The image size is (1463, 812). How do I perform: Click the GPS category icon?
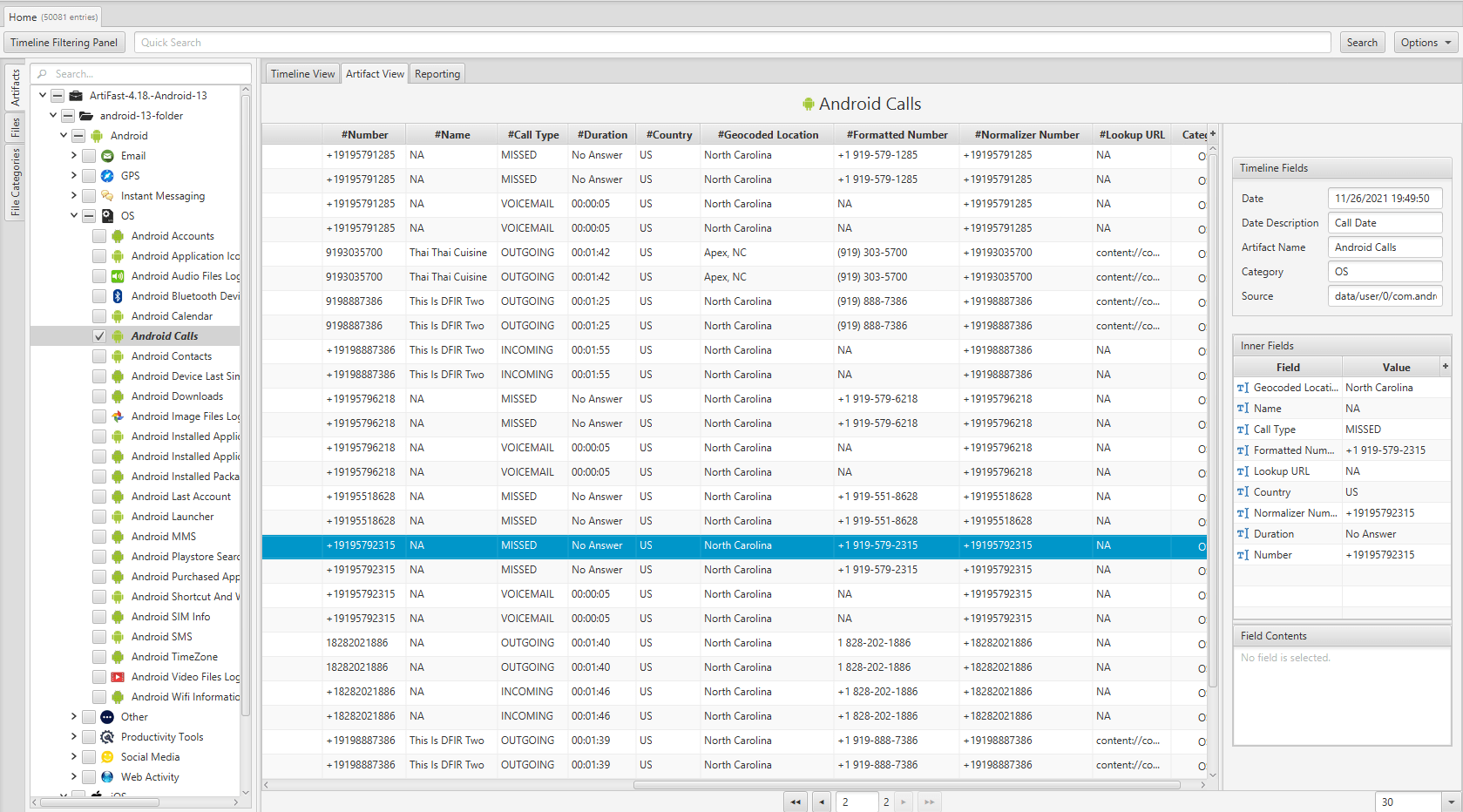pyautogui.click(x=107, y=176)
